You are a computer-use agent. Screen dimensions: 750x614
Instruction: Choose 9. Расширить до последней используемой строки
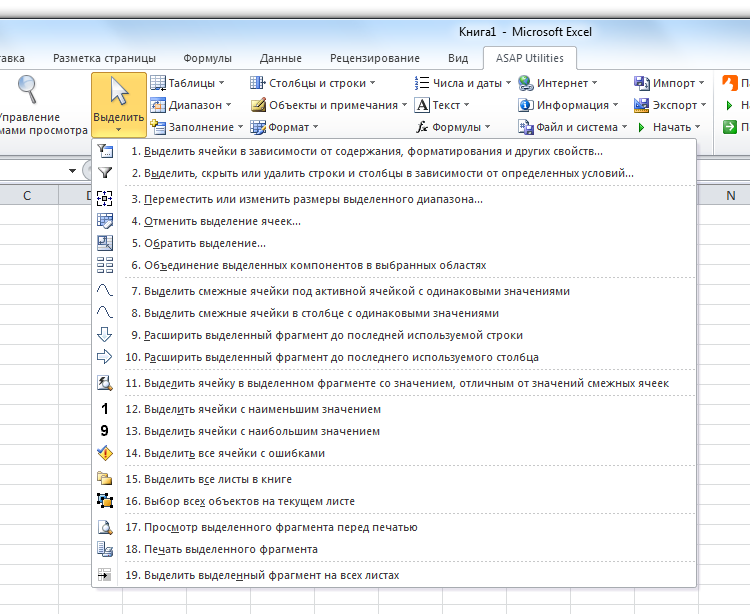coord(394,335)
